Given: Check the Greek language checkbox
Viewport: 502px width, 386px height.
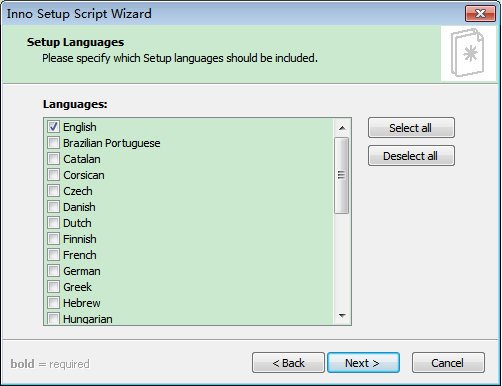Looking at the screenshot, I should 53,287.
